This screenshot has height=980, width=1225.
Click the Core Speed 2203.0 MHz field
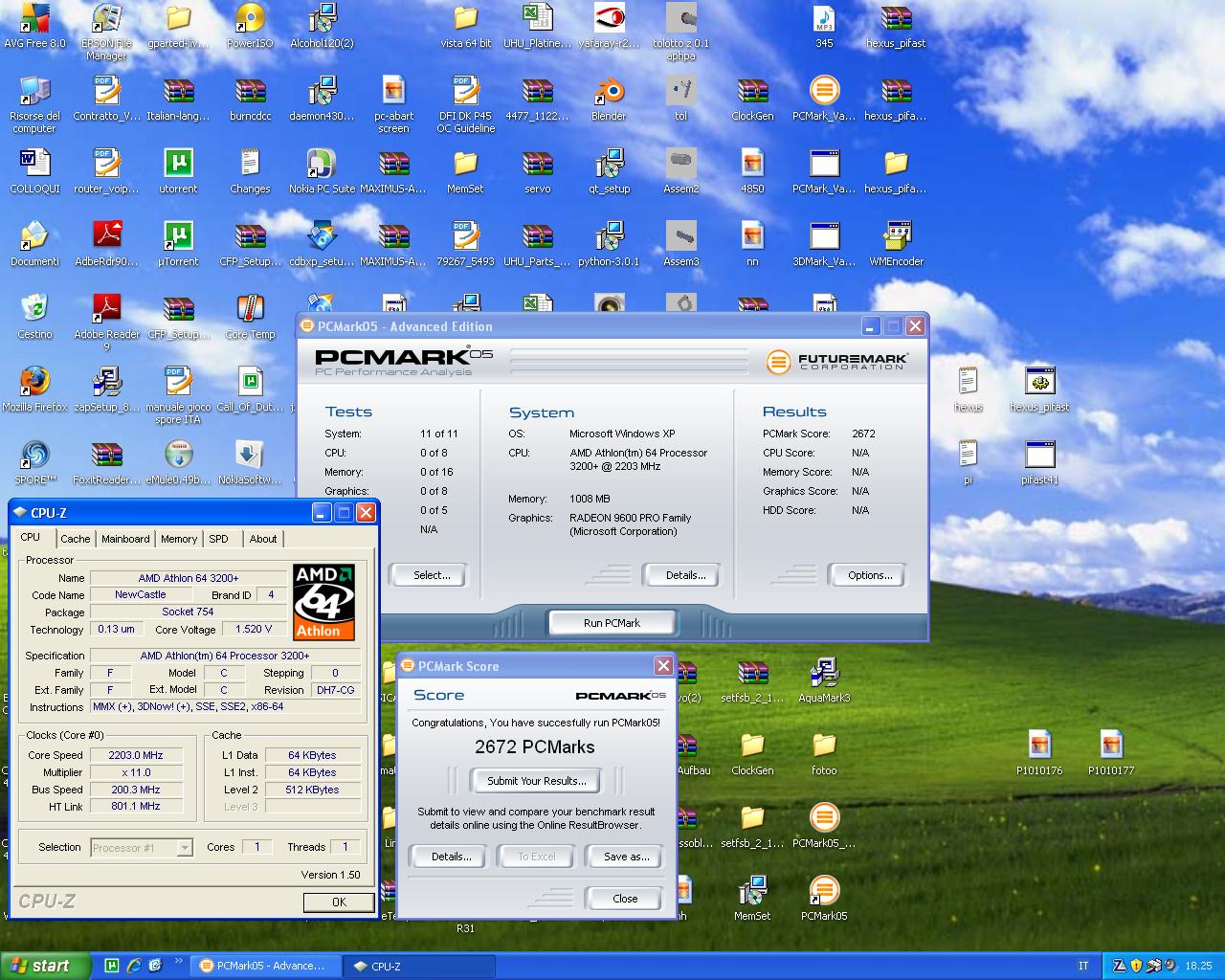click(136, 755)
